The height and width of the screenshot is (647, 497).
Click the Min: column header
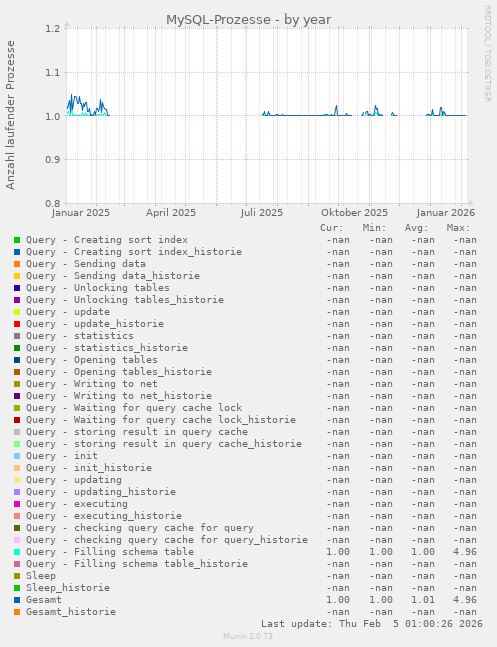(374, 228)
